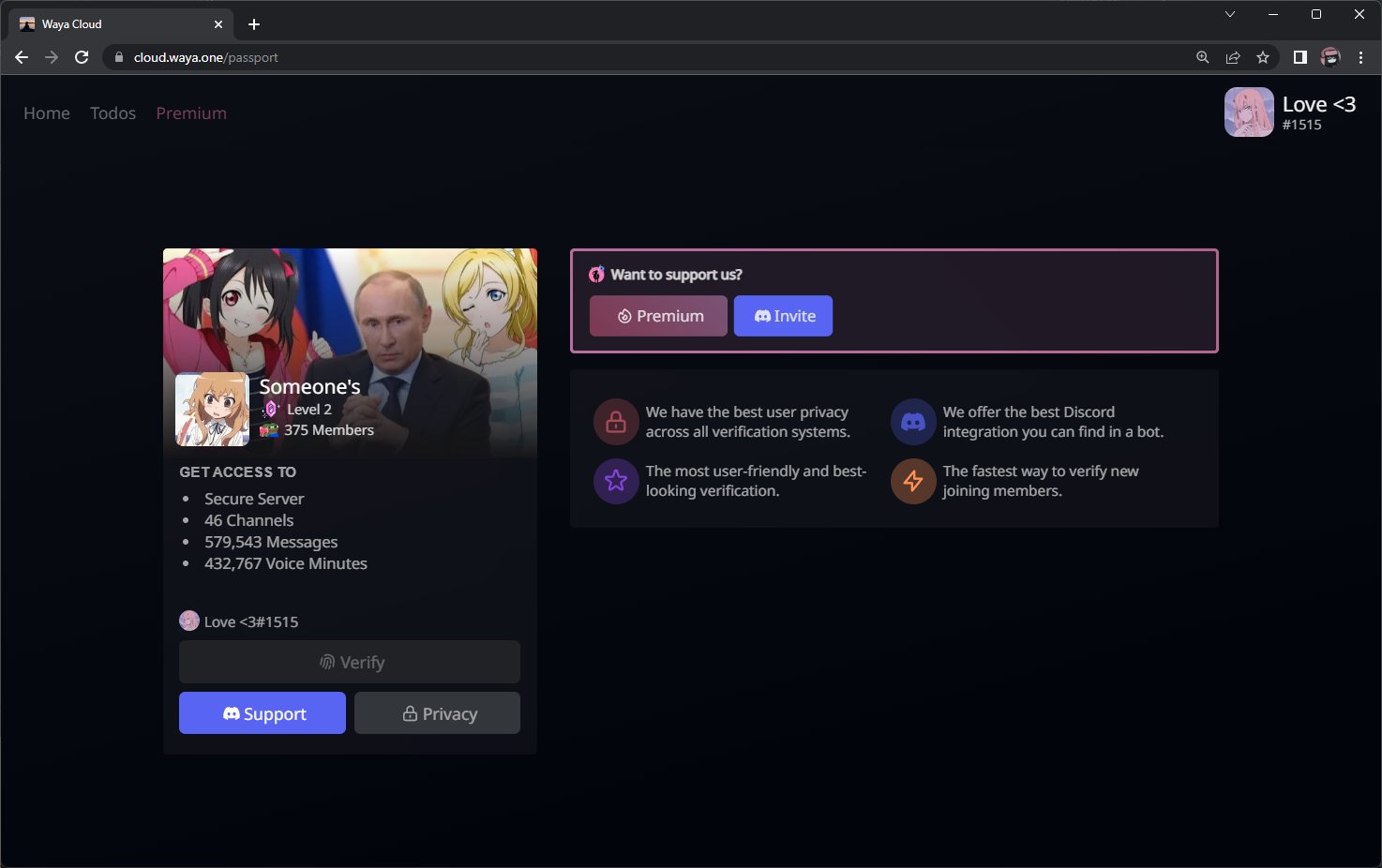The width and height of the screenshot is (1382, 868).
Task: Open Support Discord button
Action: [x=263, y=713]
